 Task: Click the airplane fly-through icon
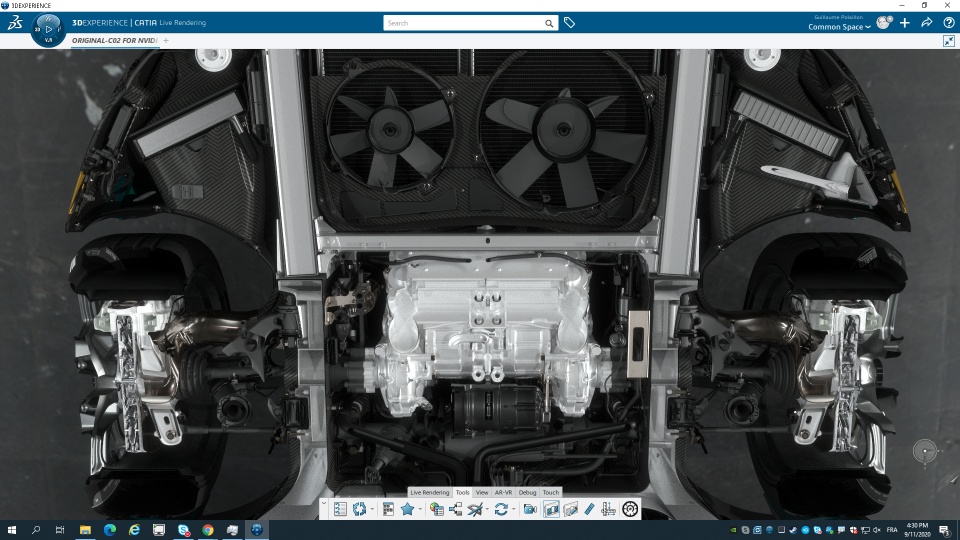(x=474, y=509)
